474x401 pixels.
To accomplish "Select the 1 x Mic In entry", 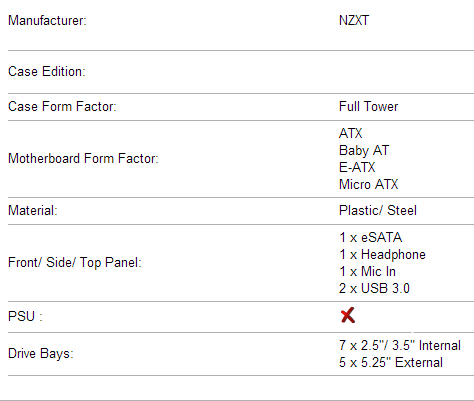I will point(367,272).
